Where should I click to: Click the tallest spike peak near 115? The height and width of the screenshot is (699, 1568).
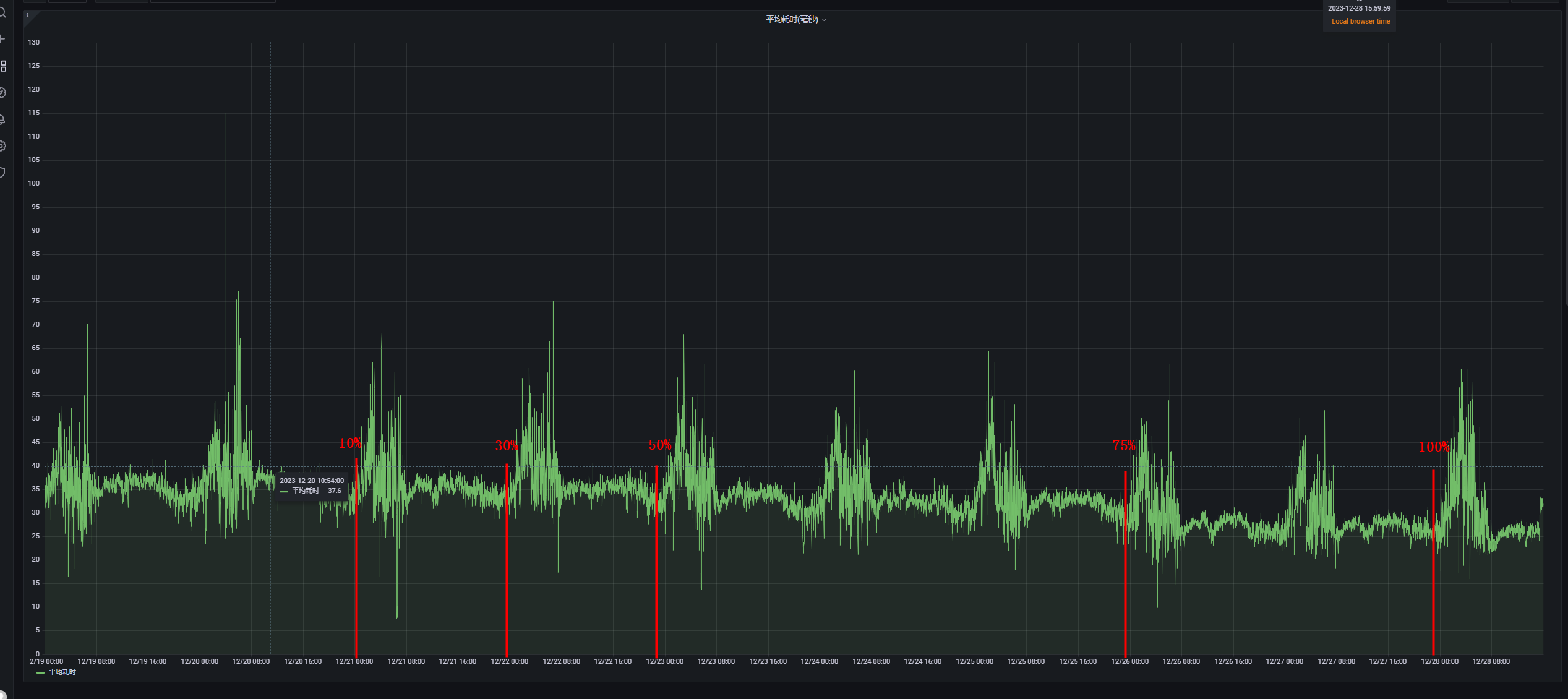[226, 114]
